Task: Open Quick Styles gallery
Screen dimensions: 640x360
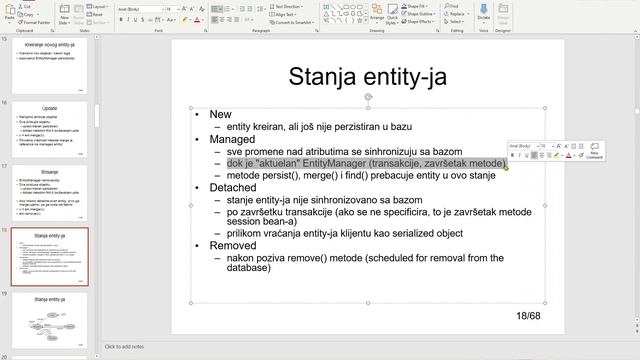Action: click(392, 14)
